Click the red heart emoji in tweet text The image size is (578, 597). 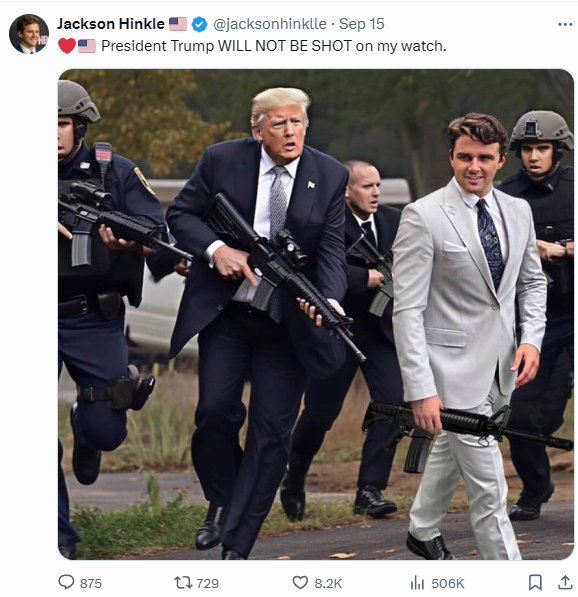tap(67, 46)
